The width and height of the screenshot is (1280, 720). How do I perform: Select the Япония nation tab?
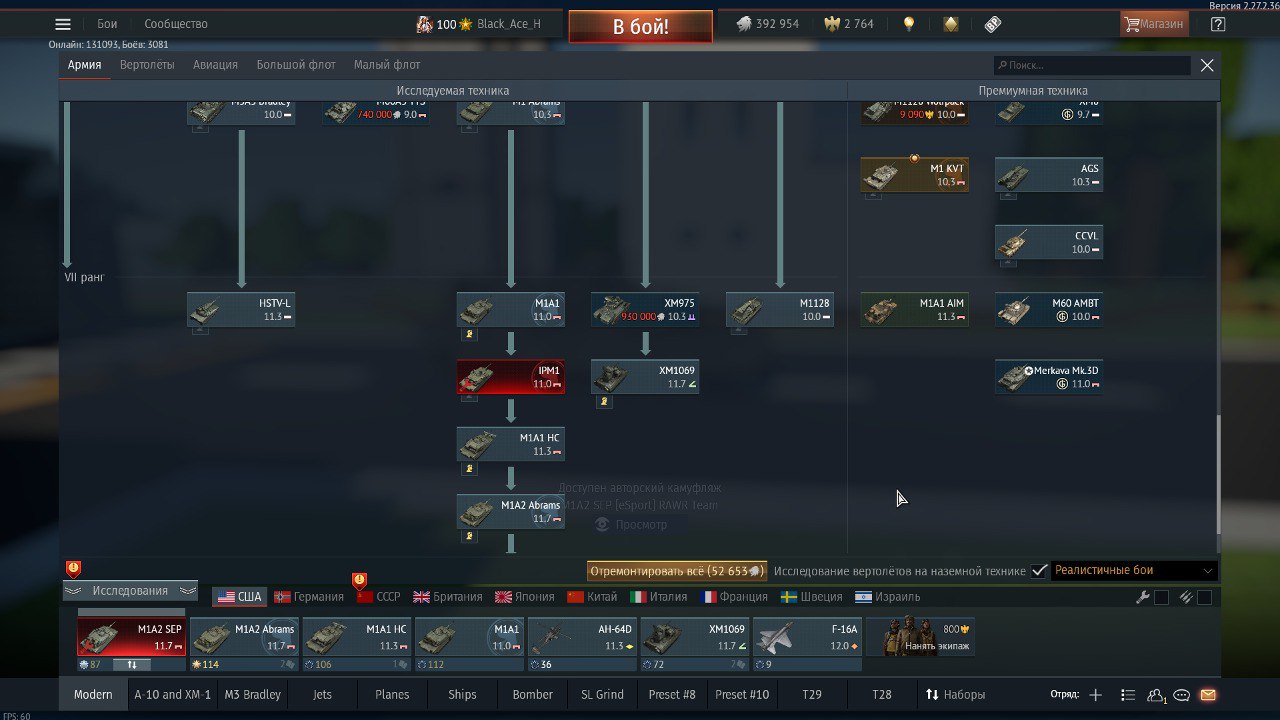tap(525, 597)
